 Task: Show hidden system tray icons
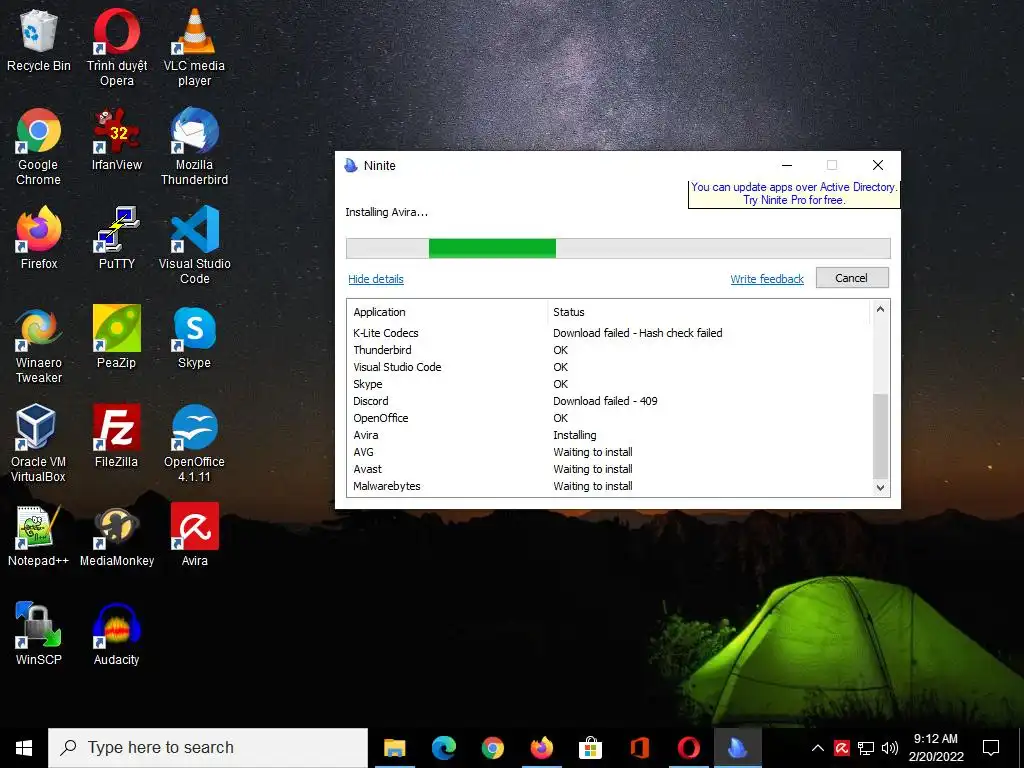point(818,748)
